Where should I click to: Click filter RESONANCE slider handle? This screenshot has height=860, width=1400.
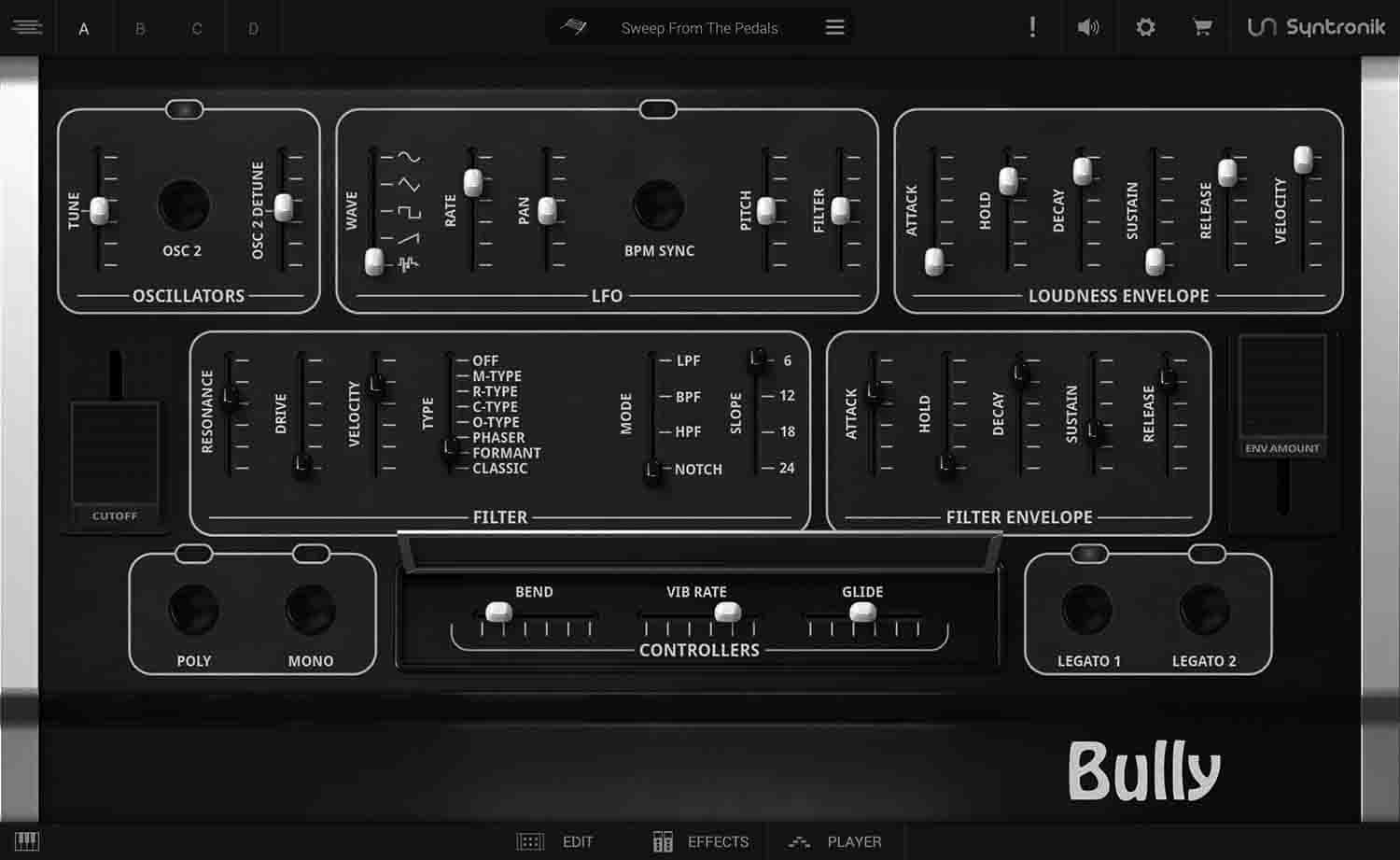click(230, 396)
